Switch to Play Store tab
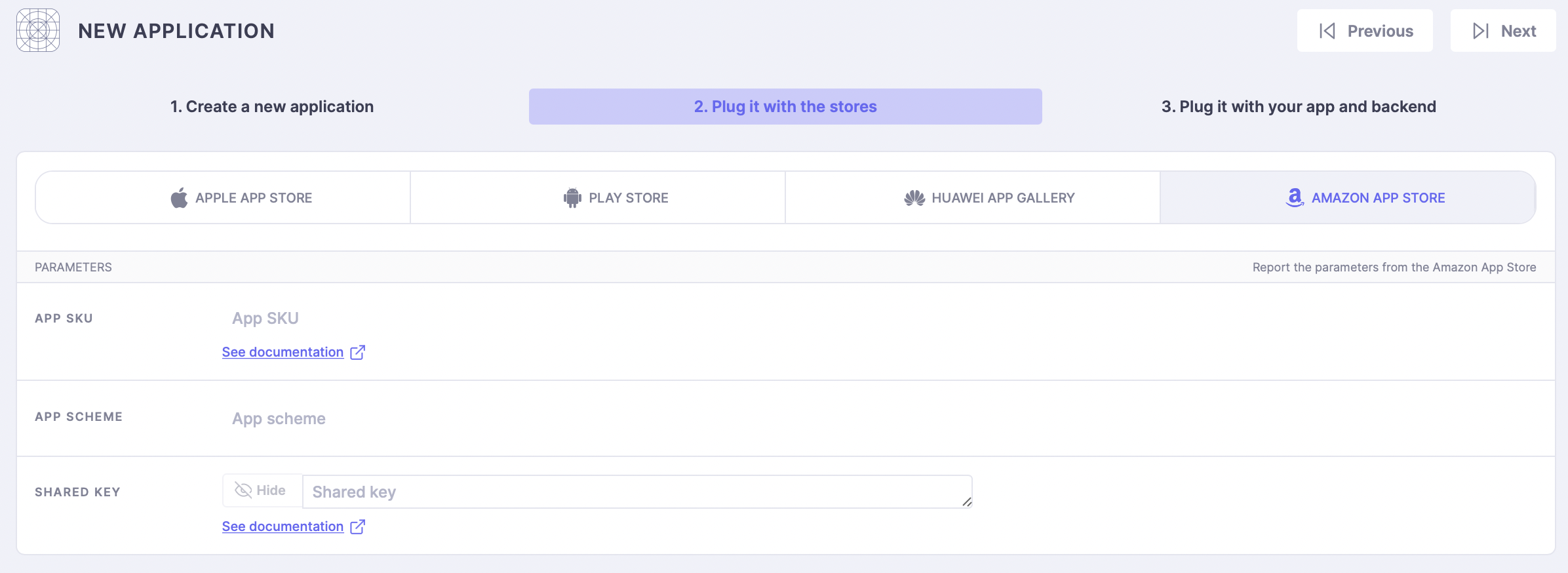Viewport: 1568px width, 573px height. click(598, 197)
